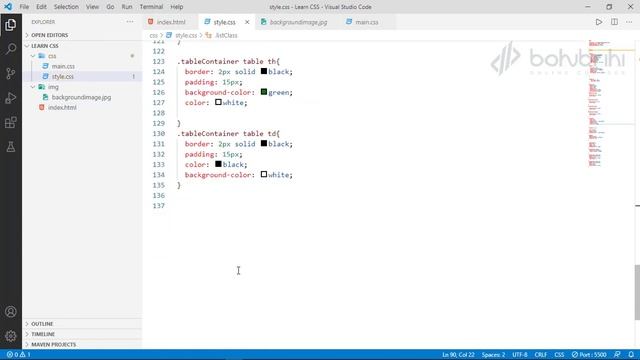This screenshot has height=360, width=640.
Task: Click the editor vertical scrollbar thumb
Action: [637, 293]
